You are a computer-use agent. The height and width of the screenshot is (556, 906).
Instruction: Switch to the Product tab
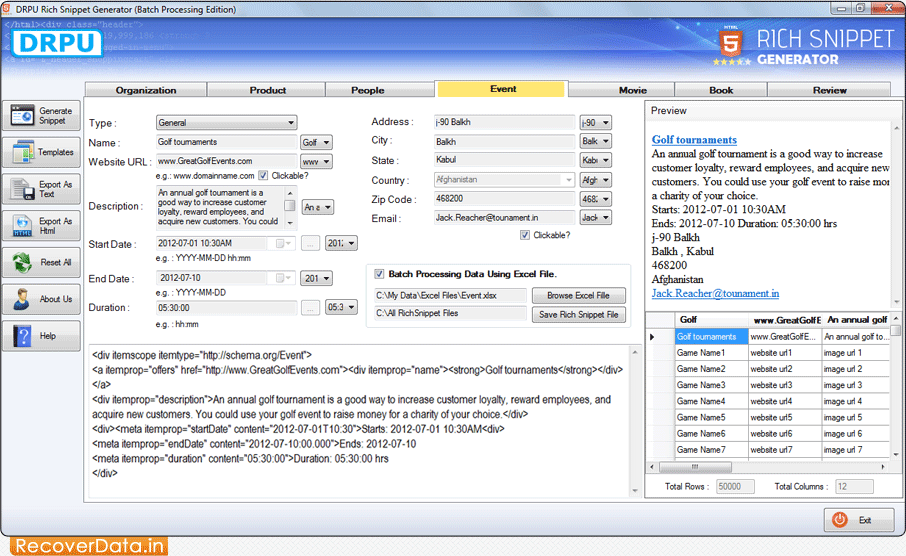click(267, 90)
